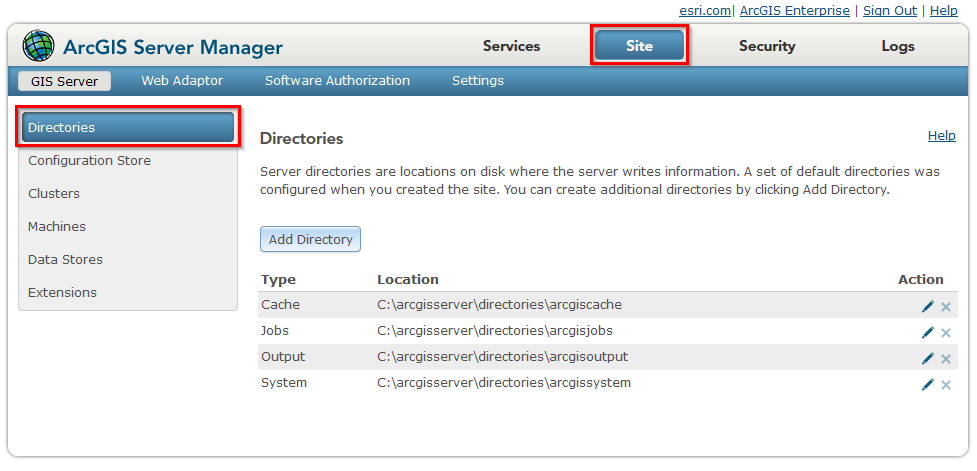Screen dimensions: 977x471
Task: Open the ArcGIS Enterprise link
Action: tap(794, 11)
